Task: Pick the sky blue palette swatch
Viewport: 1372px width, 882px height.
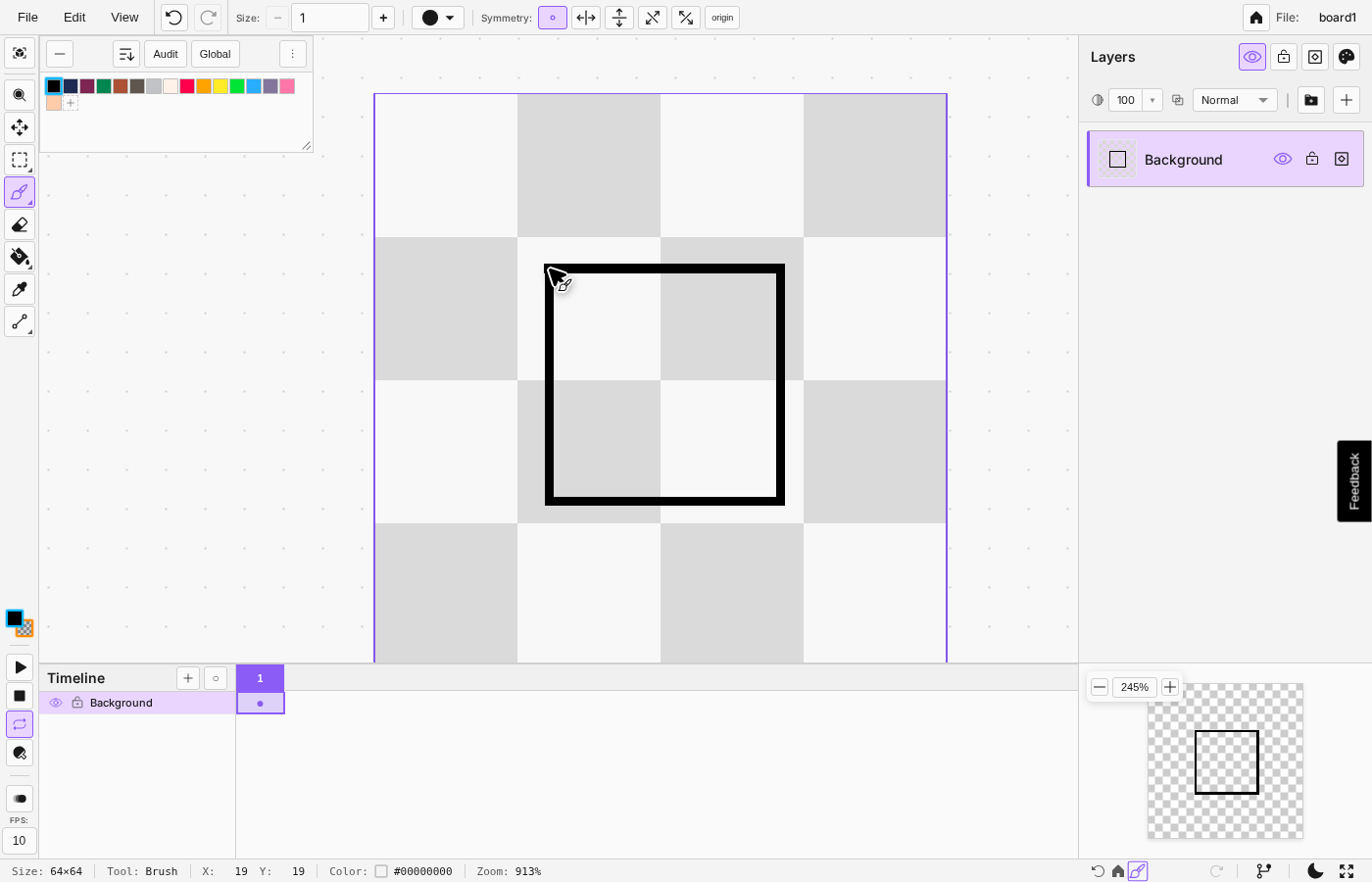Action: pos(254,86)
